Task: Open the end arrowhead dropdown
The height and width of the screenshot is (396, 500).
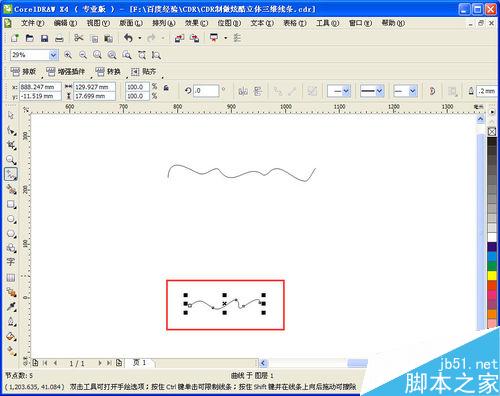Action: [412, 91]
